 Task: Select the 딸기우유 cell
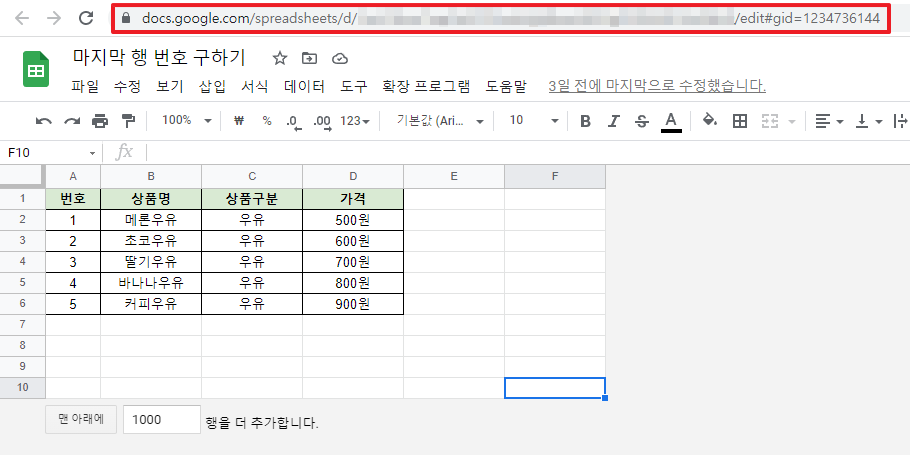[151, 262]
